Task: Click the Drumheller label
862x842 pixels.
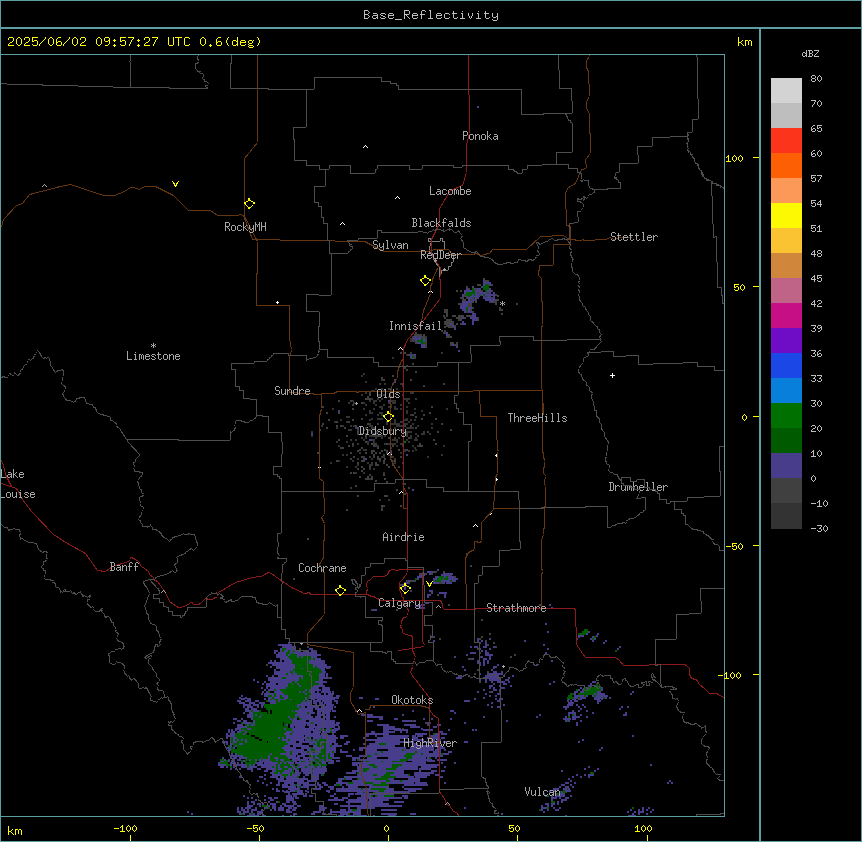Action: click(638, 487)
